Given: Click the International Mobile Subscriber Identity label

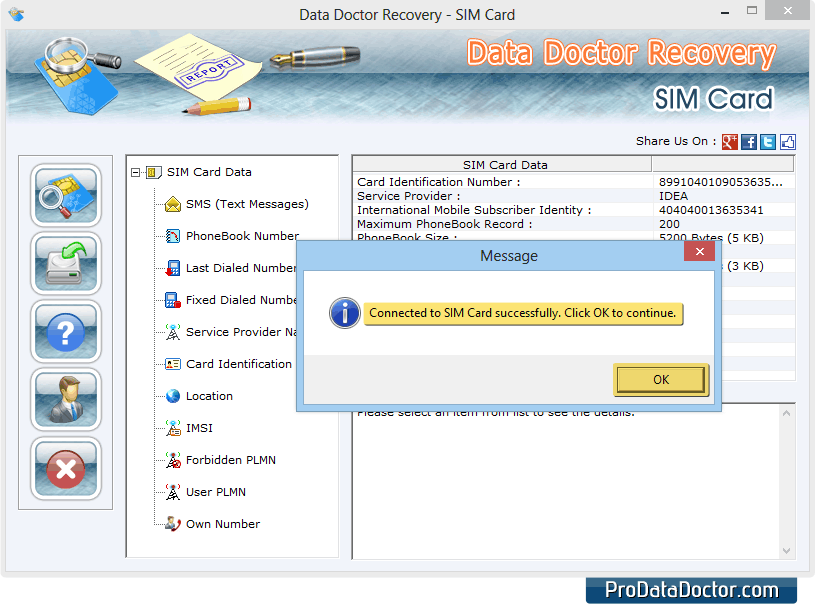Looking at the screenshot, I should pyautogui.click(x=474, y=210).
